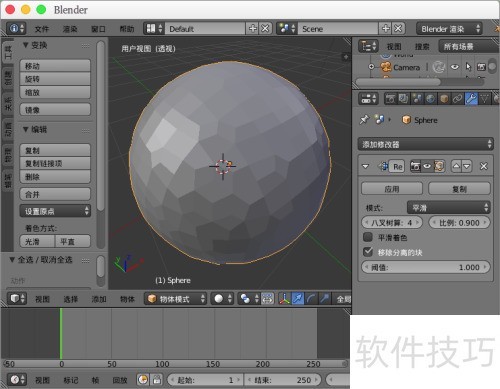Click the scene browse icon beside Scene
Viewport: 500px width, 389px height.
click(x=287, y=29)
